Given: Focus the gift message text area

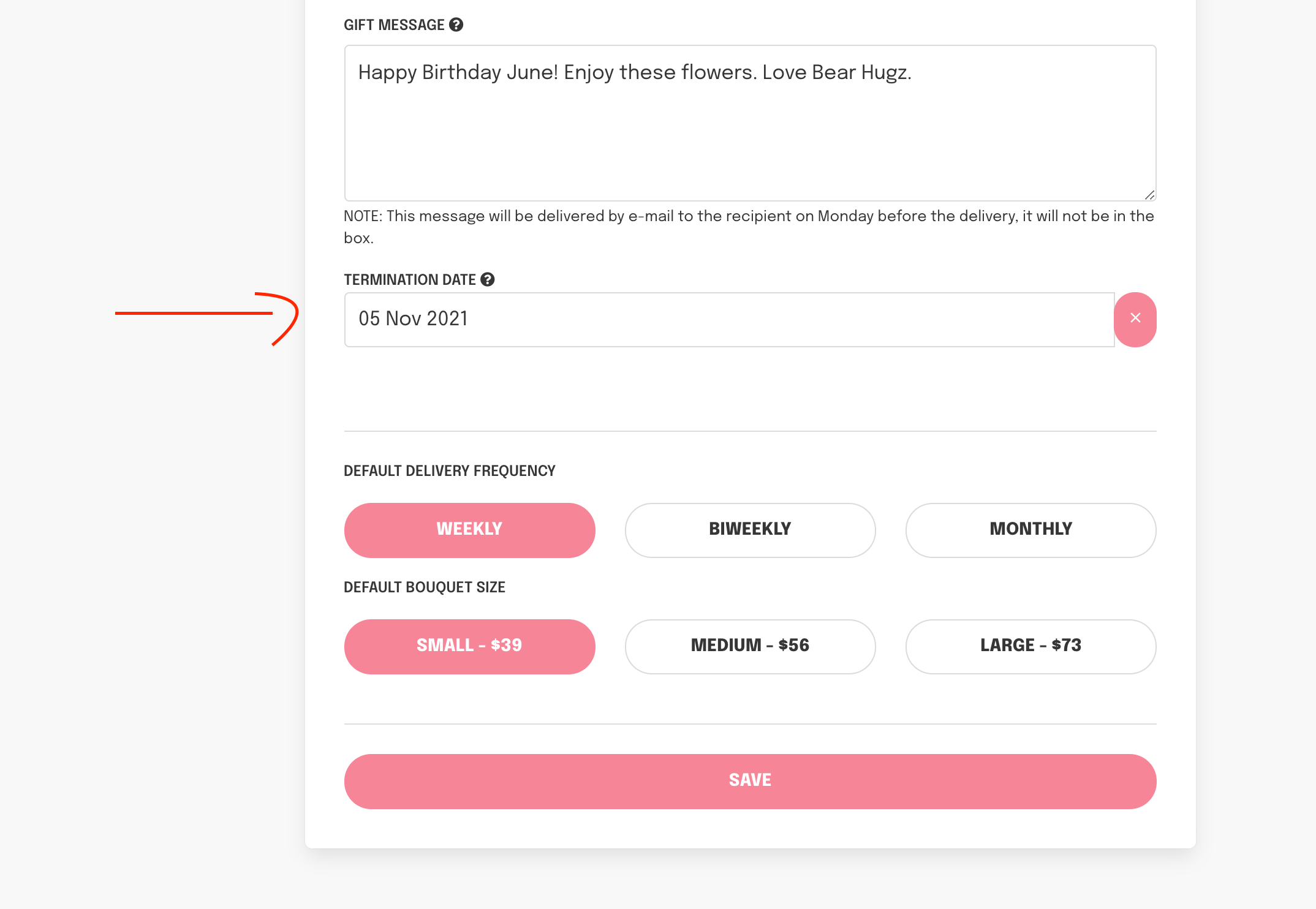Looking at the screenshot, I should coord(750,123).
